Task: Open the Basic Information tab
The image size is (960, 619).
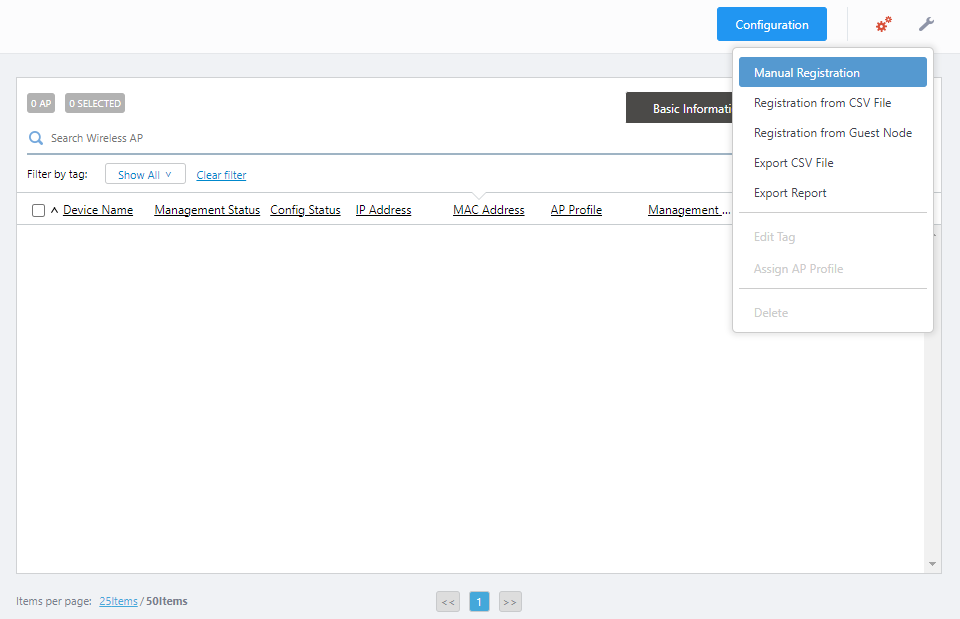Action: (680, 108)
